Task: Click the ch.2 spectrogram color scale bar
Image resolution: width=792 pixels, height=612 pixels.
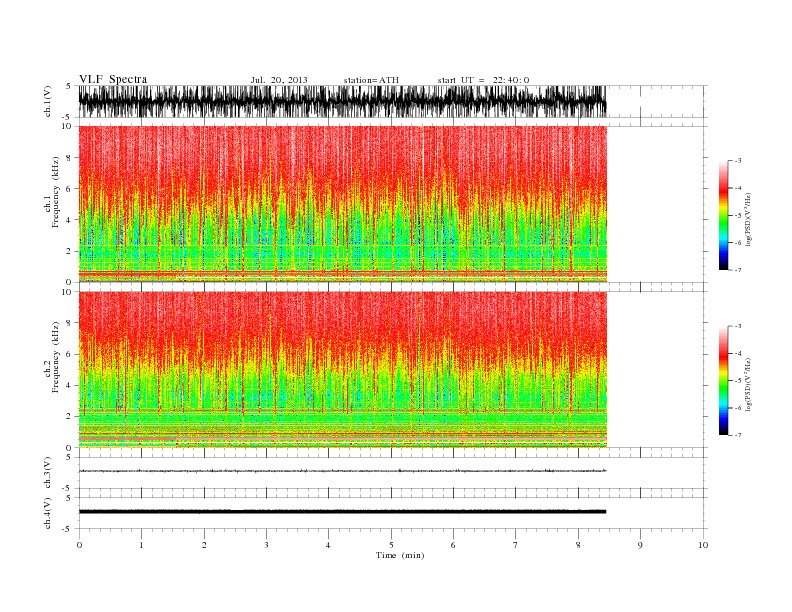Action: 724,381
